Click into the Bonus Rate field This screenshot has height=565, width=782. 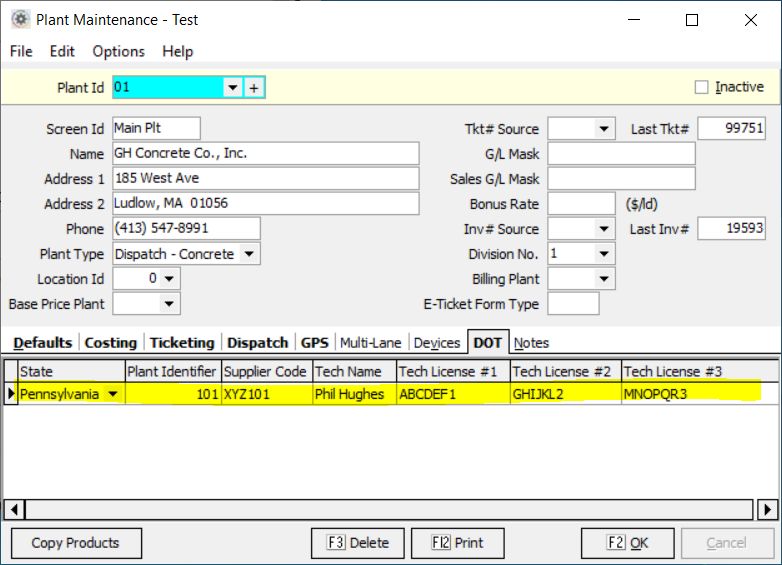click(x=581, y=204)
